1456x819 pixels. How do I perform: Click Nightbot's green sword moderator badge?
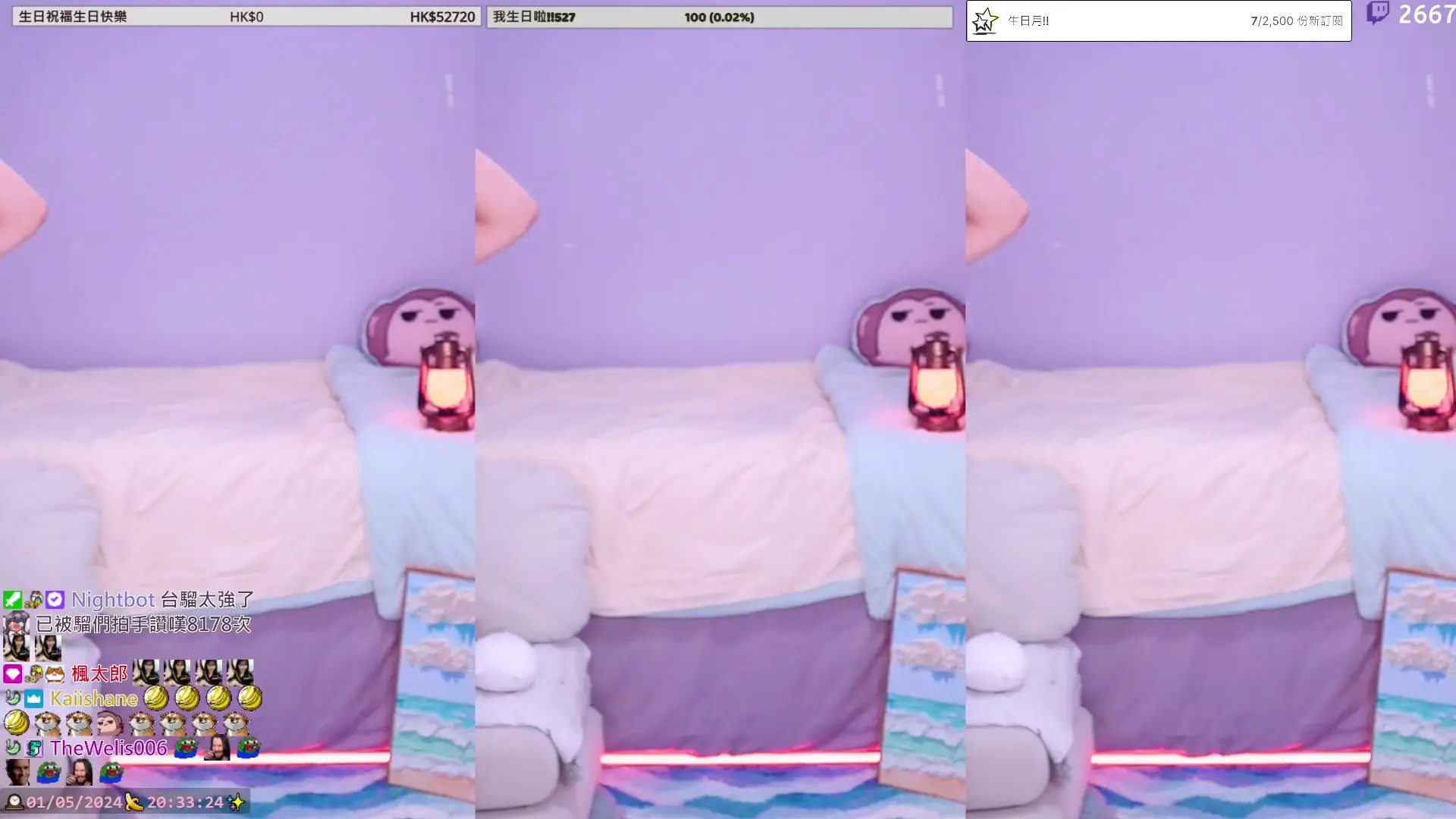(12, 600)
